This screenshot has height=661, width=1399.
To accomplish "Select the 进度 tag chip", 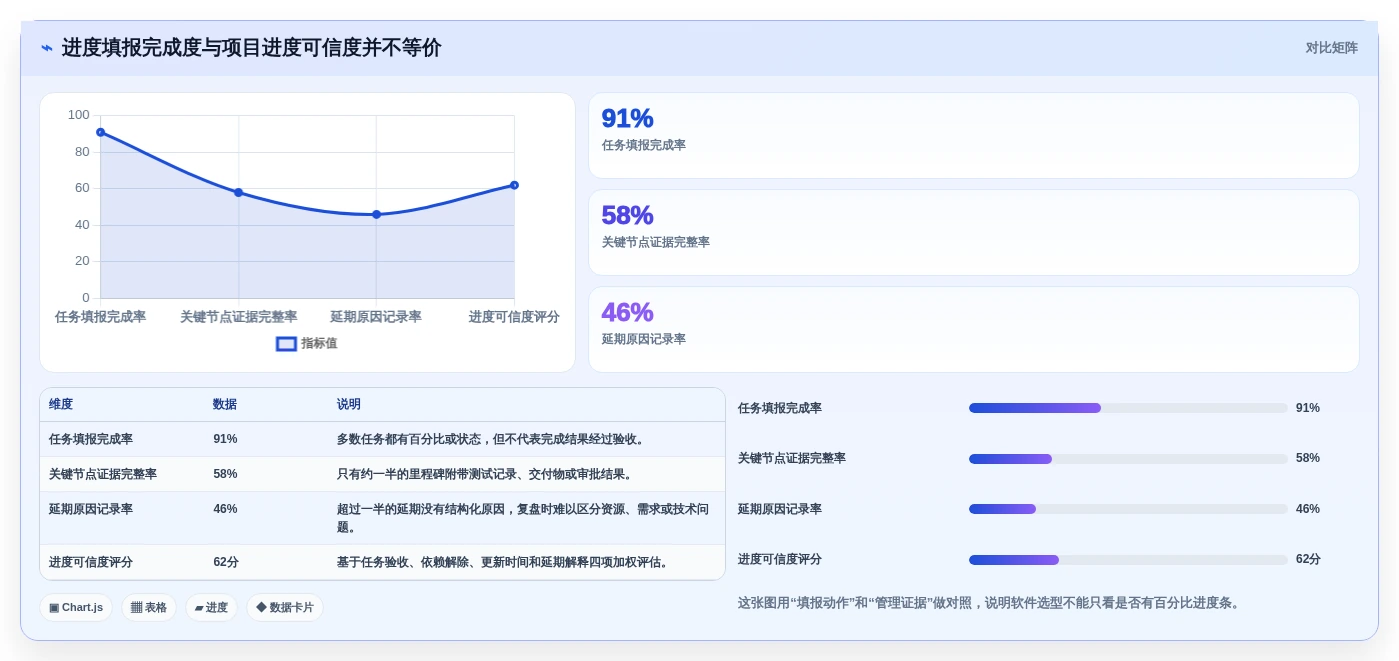I will [211, 607].
